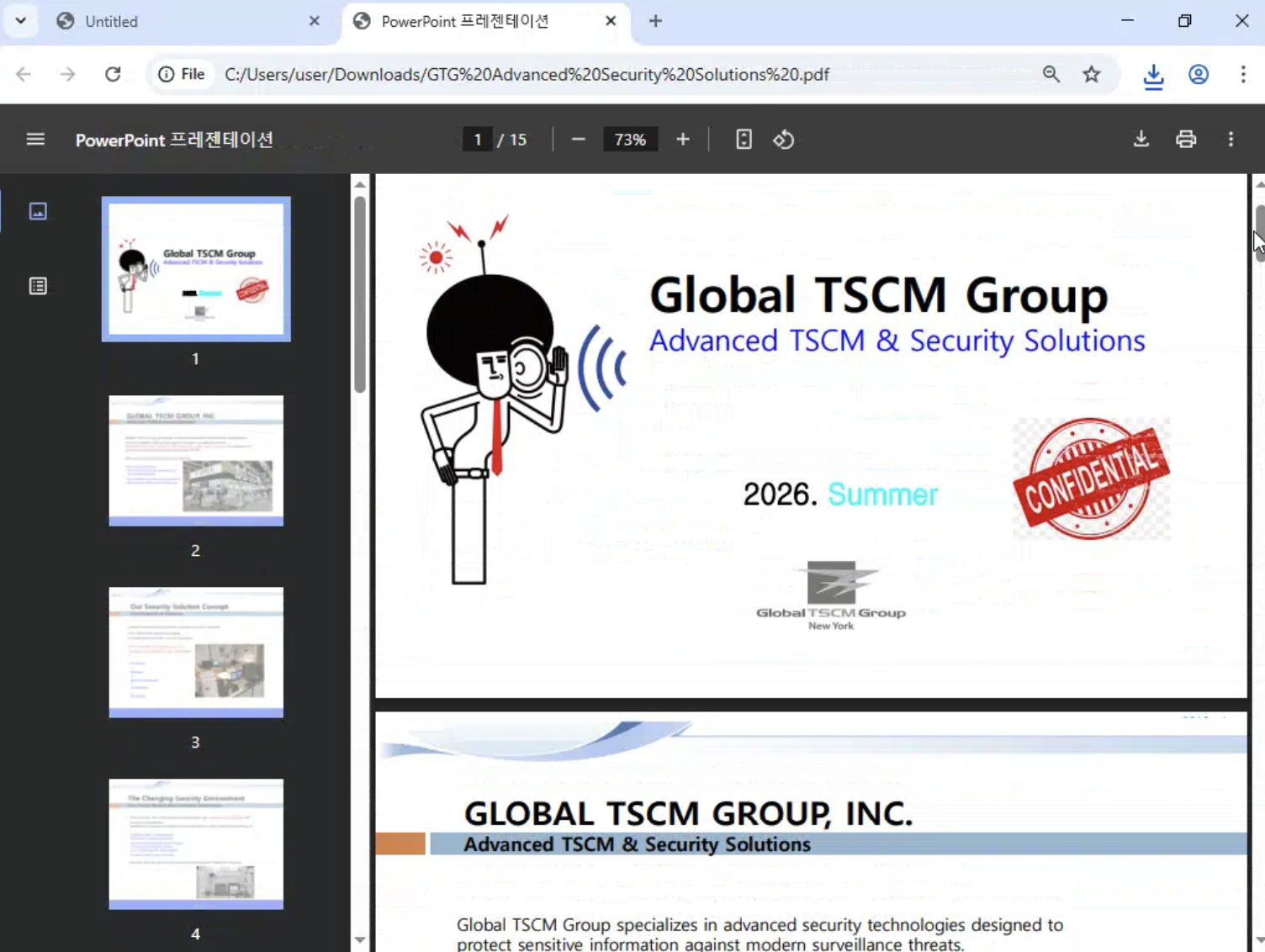Show document outline in sidebar
This screenshot has height=952, width=1265.
(38, 286)
